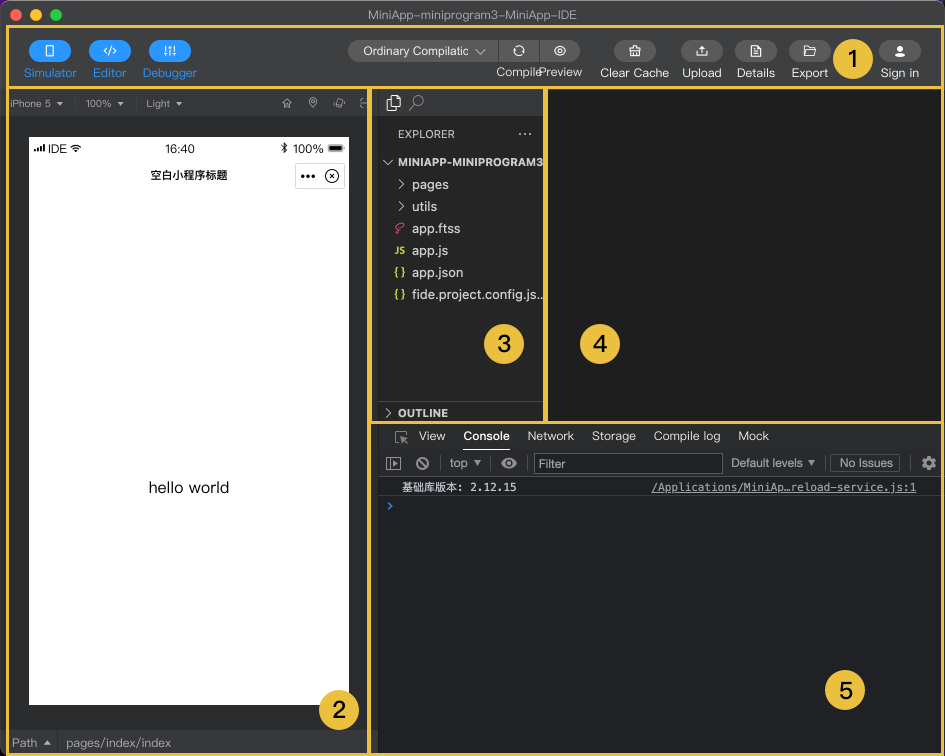Click the Compile refresh icon

(518, 51)
